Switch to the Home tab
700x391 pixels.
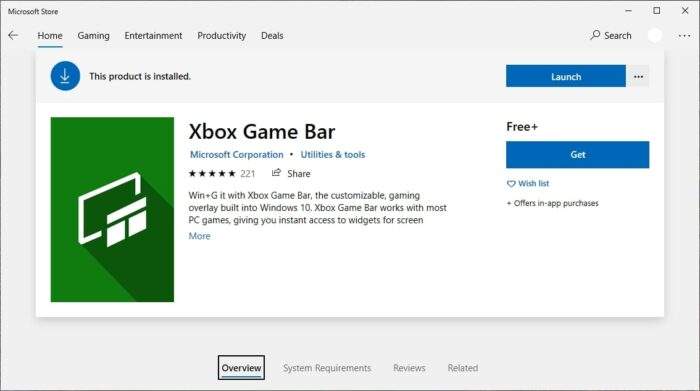pos(50,35)
